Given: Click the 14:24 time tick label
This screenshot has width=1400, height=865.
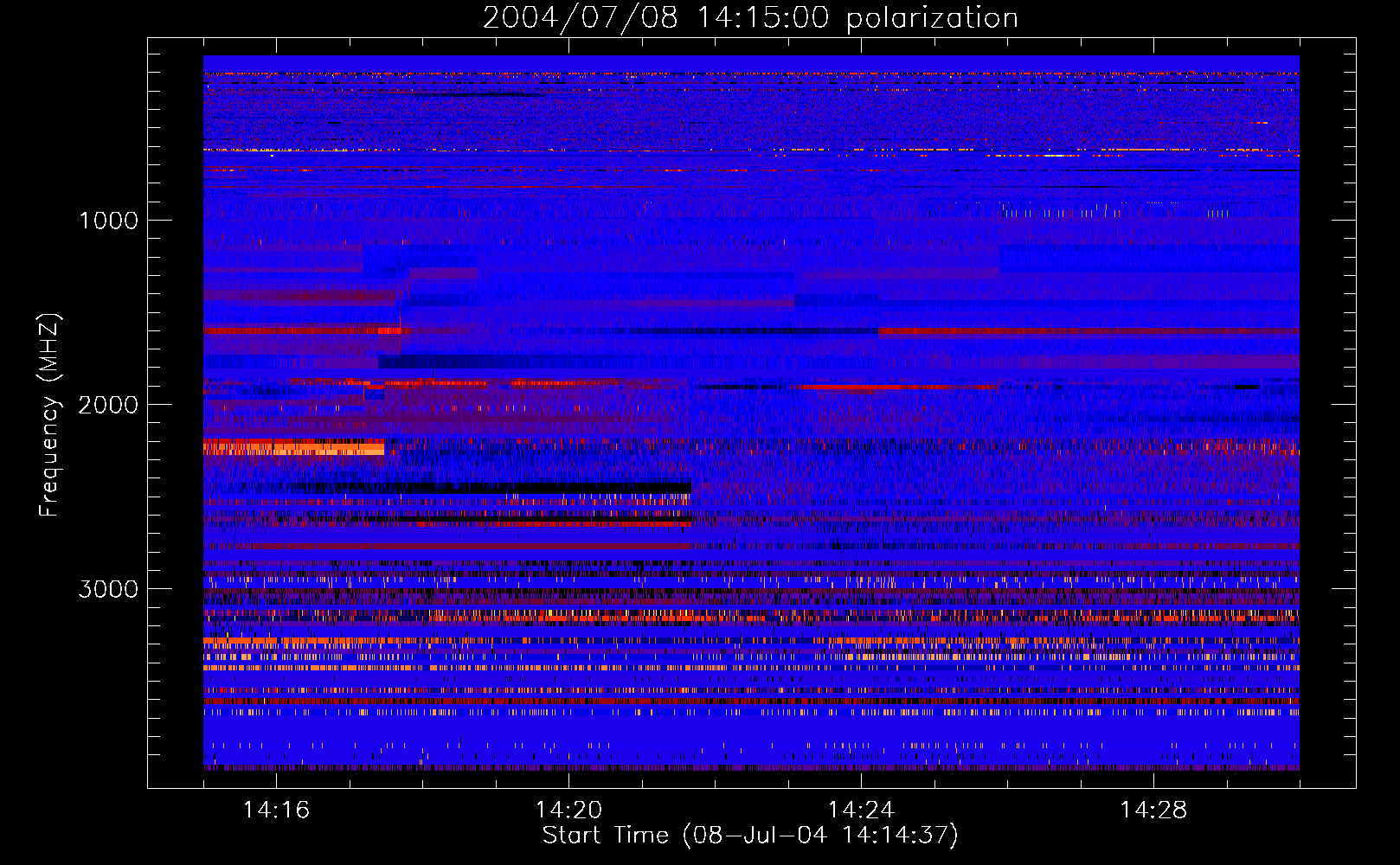Looking at the screenshot, I should pos(861,811).
